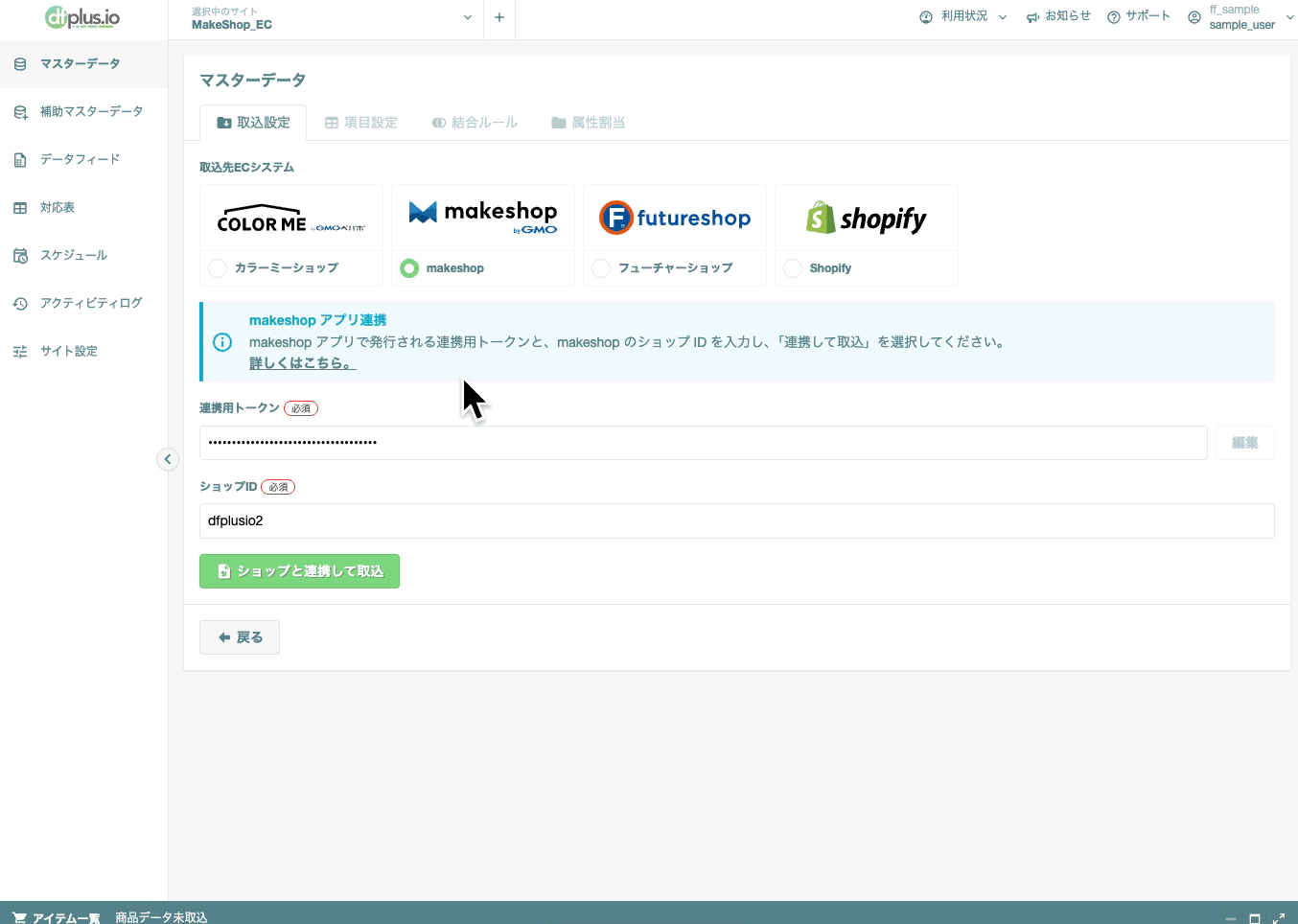The height and width of the screenshot is (924, 1298).
Task: Click the futureshop logo card
Action: click(x=675, y=219)
